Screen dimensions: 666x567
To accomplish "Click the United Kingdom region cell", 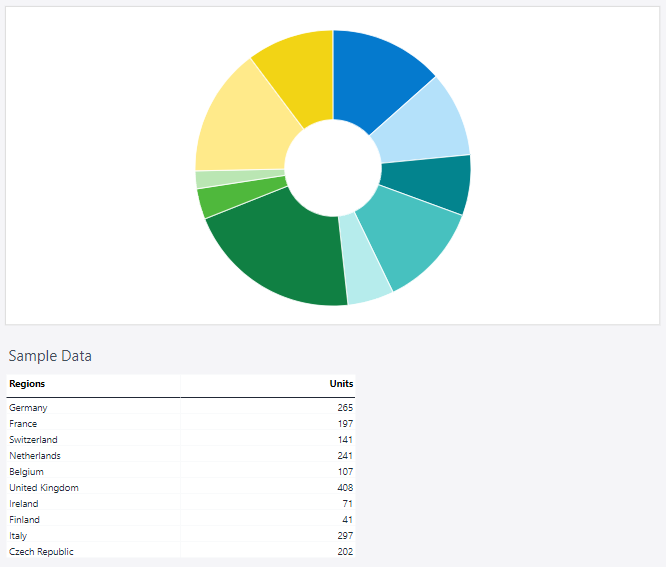I will [44, 488].
